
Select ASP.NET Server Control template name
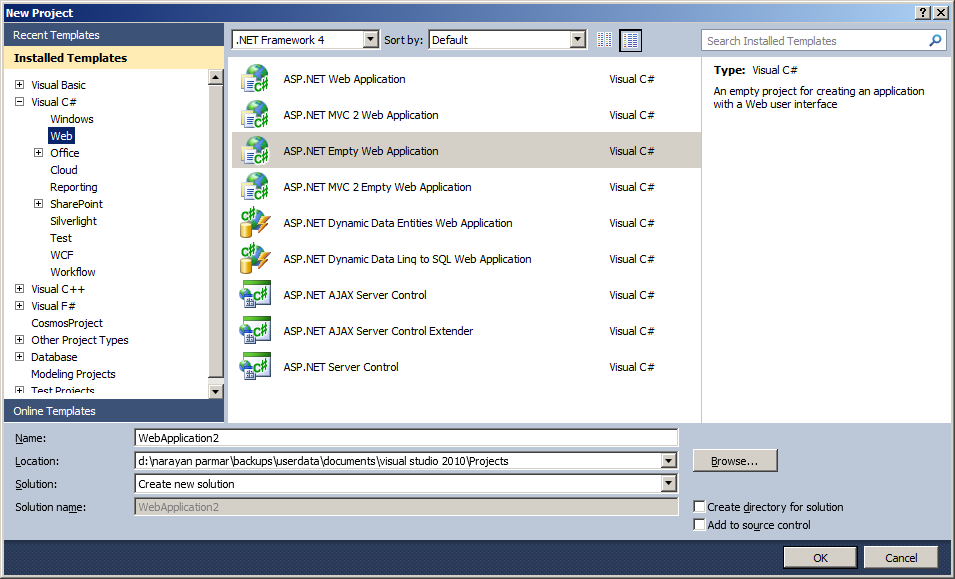pos(341,367)
